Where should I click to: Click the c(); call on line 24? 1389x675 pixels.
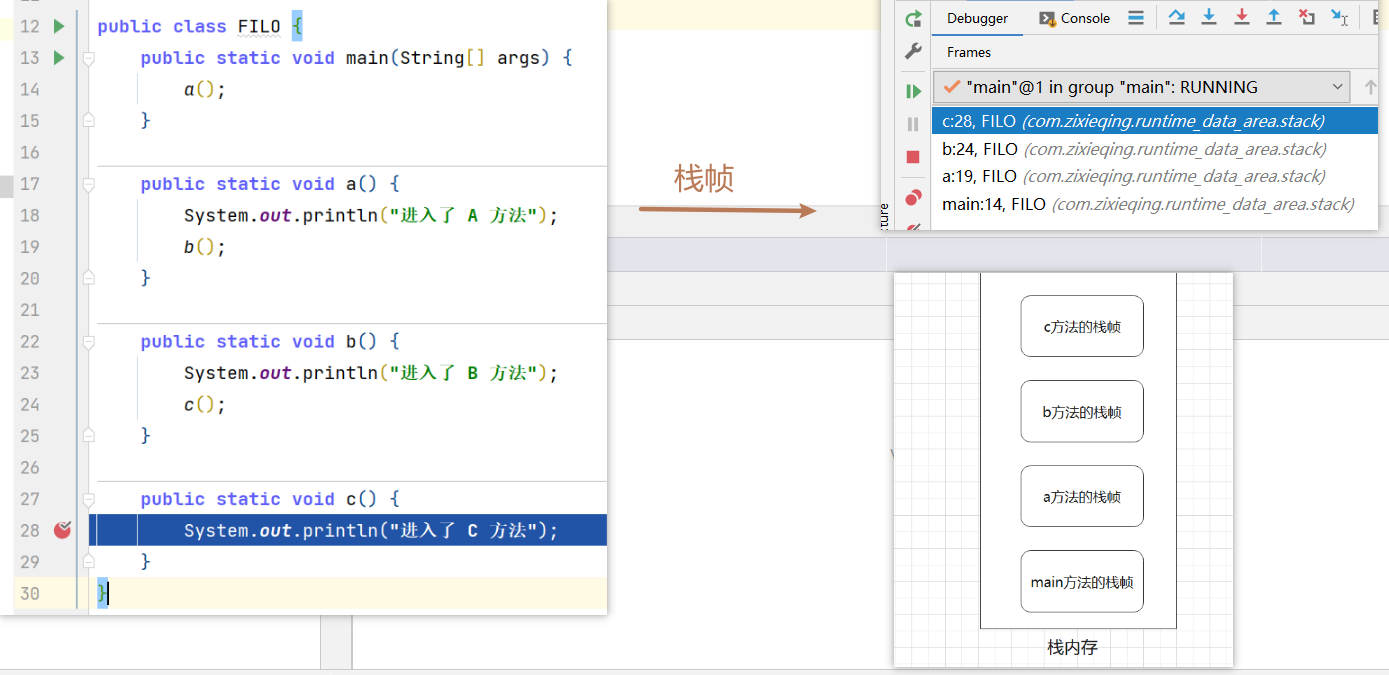pos(205,404)
